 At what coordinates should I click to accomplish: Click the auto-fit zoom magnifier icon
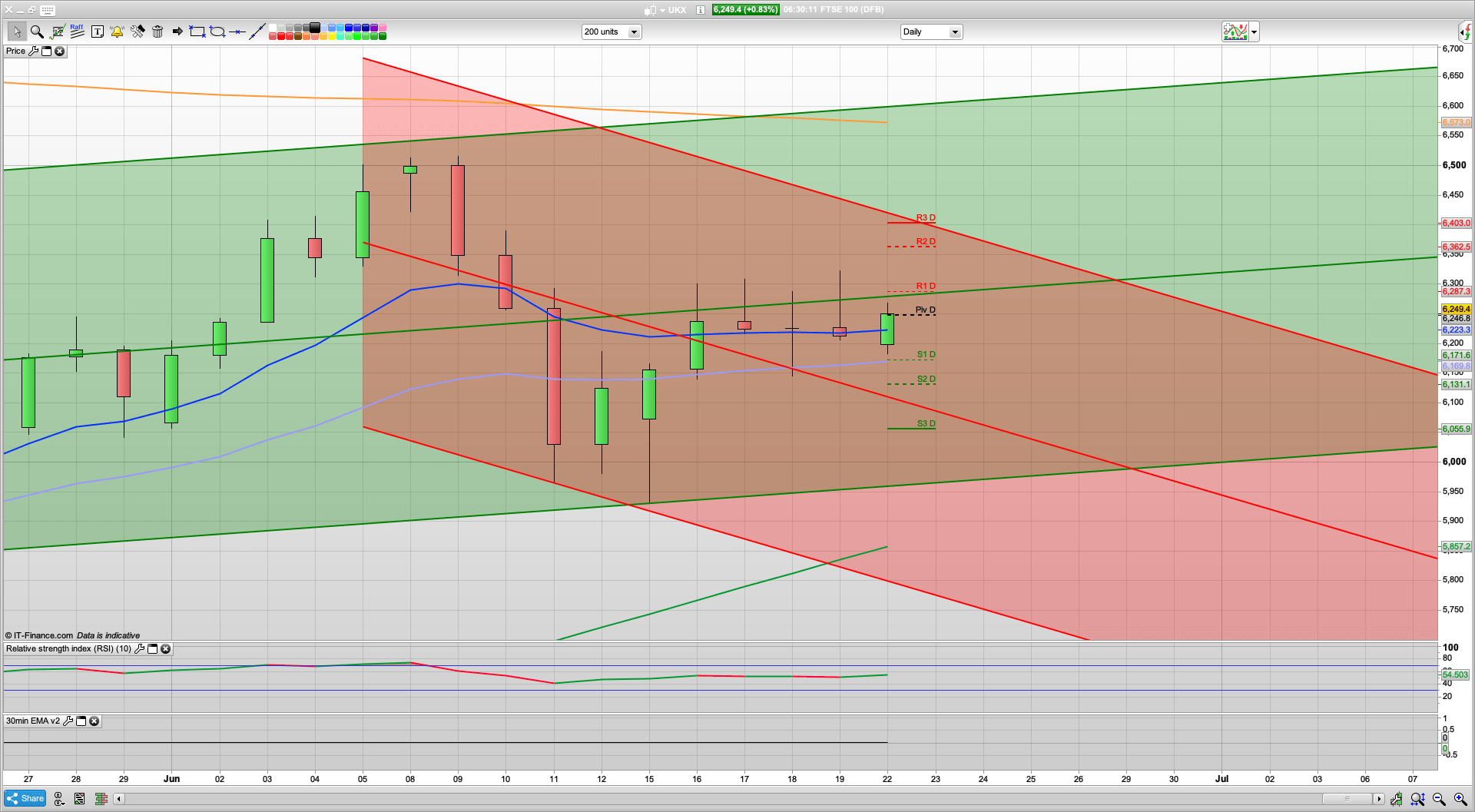pyautogui.click(x=1417, y=799)
